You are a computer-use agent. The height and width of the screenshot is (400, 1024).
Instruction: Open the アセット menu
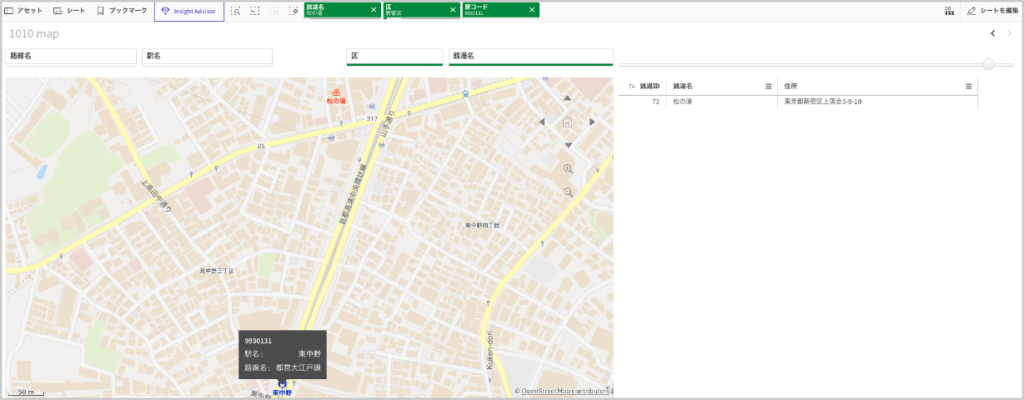pos(24,10)
